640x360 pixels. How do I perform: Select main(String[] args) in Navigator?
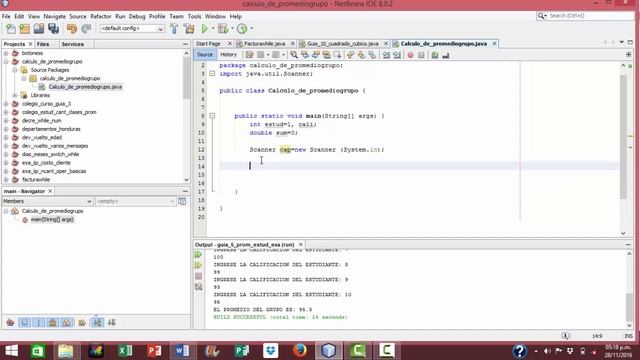52,220
